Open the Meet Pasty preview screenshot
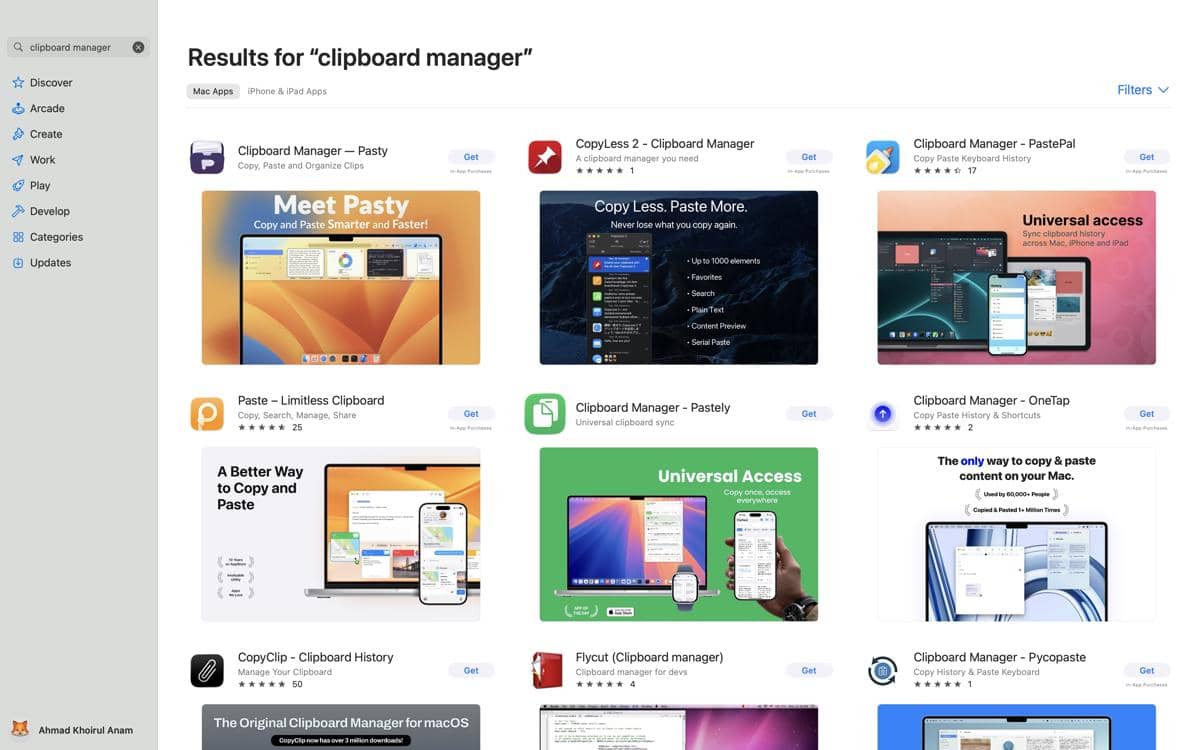Image resolution: width=1200 pixels, height=750 pixels. [341, 278]
